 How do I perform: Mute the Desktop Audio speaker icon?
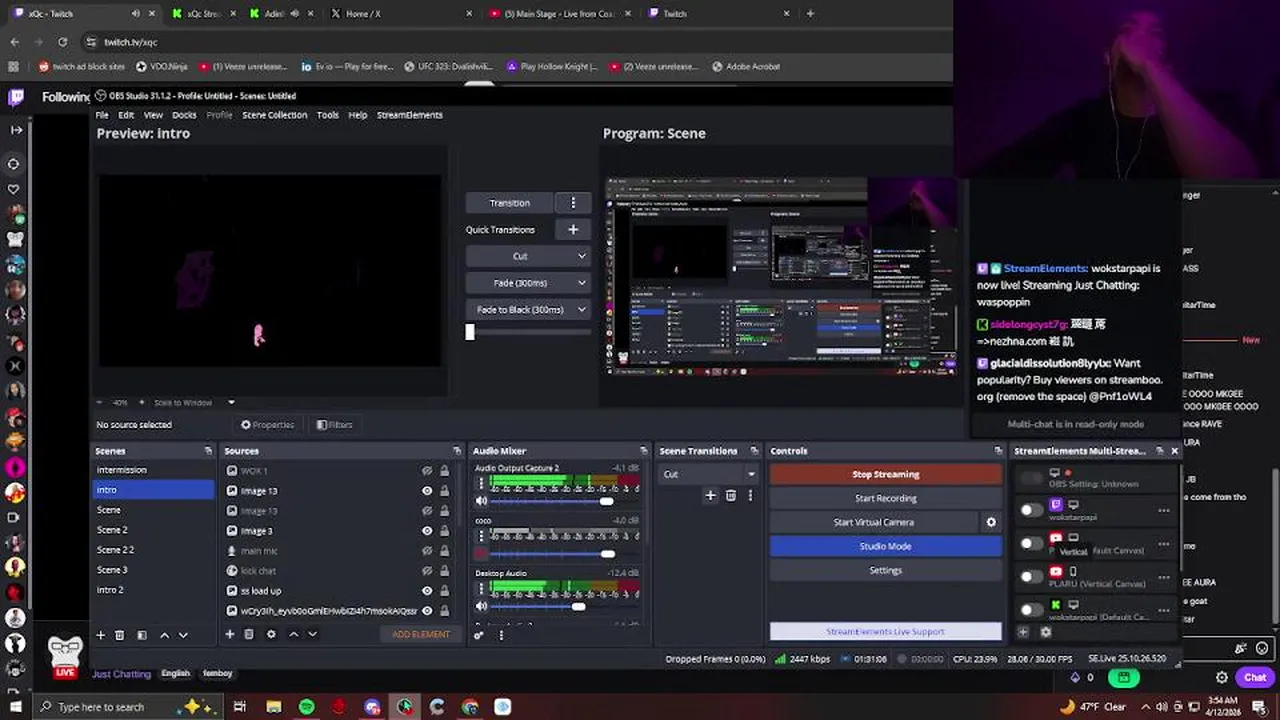click(x=481, y=606)
